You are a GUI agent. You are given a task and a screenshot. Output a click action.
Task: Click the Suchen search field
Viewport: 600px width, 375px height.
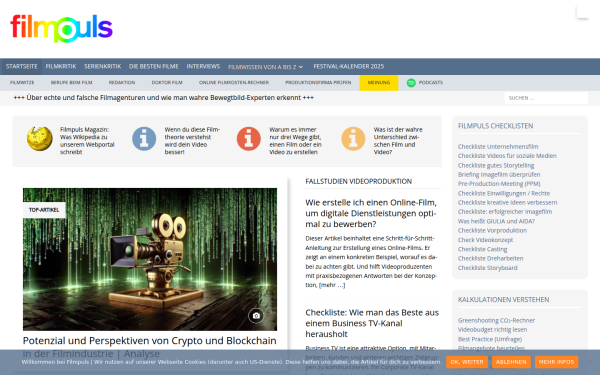[x=546, y=98]
